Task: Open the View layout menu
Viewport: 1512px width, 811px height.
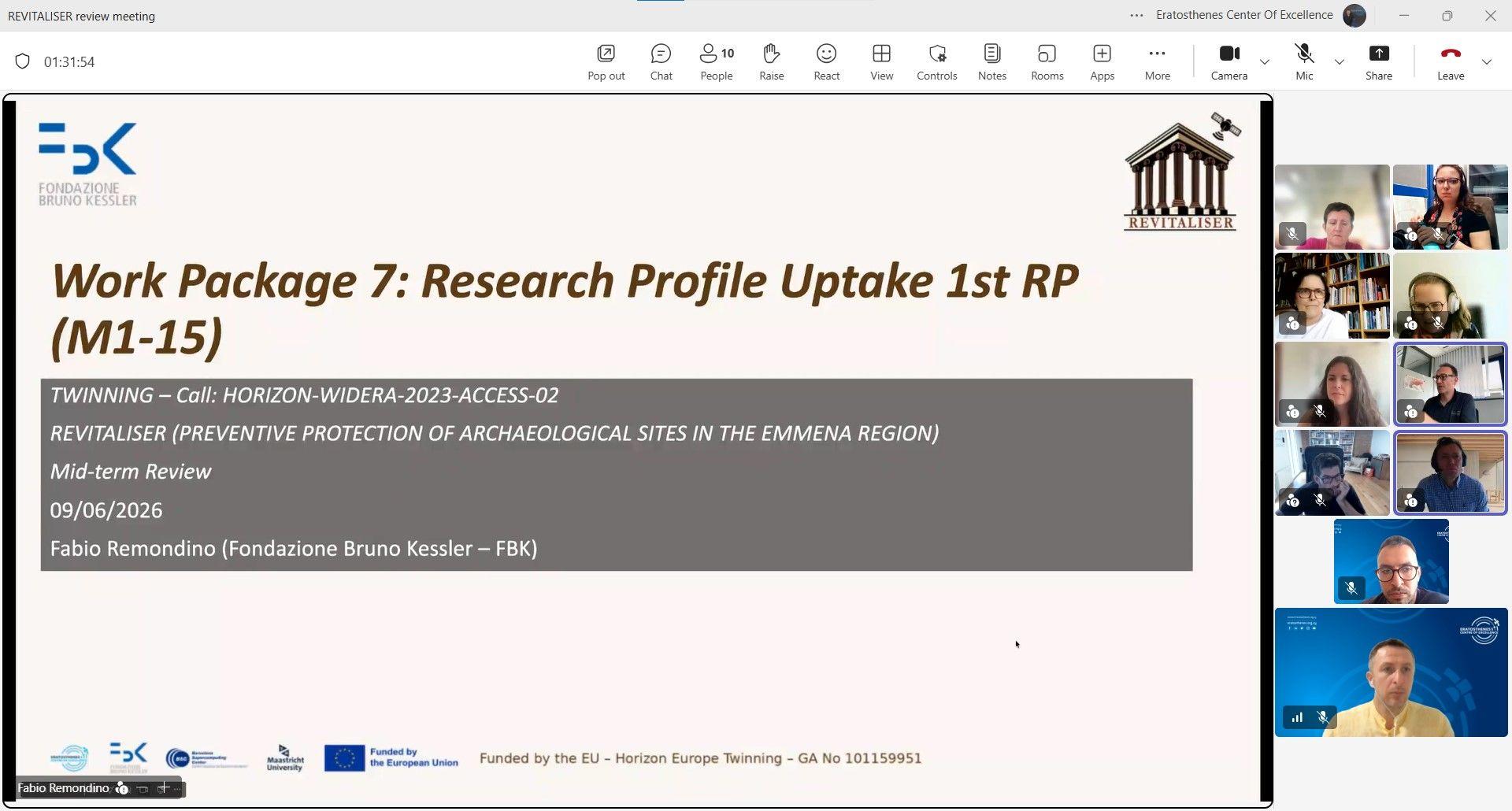Action: pos(881,62)
